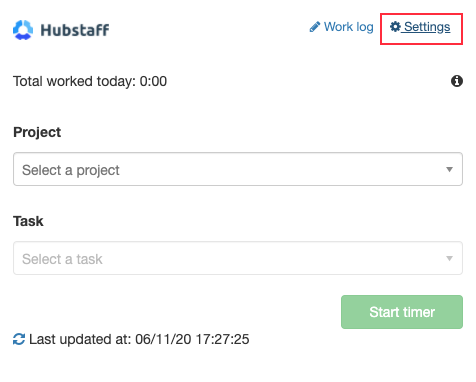
Task: Click the Last updated at timestamp
Action: 139,339
